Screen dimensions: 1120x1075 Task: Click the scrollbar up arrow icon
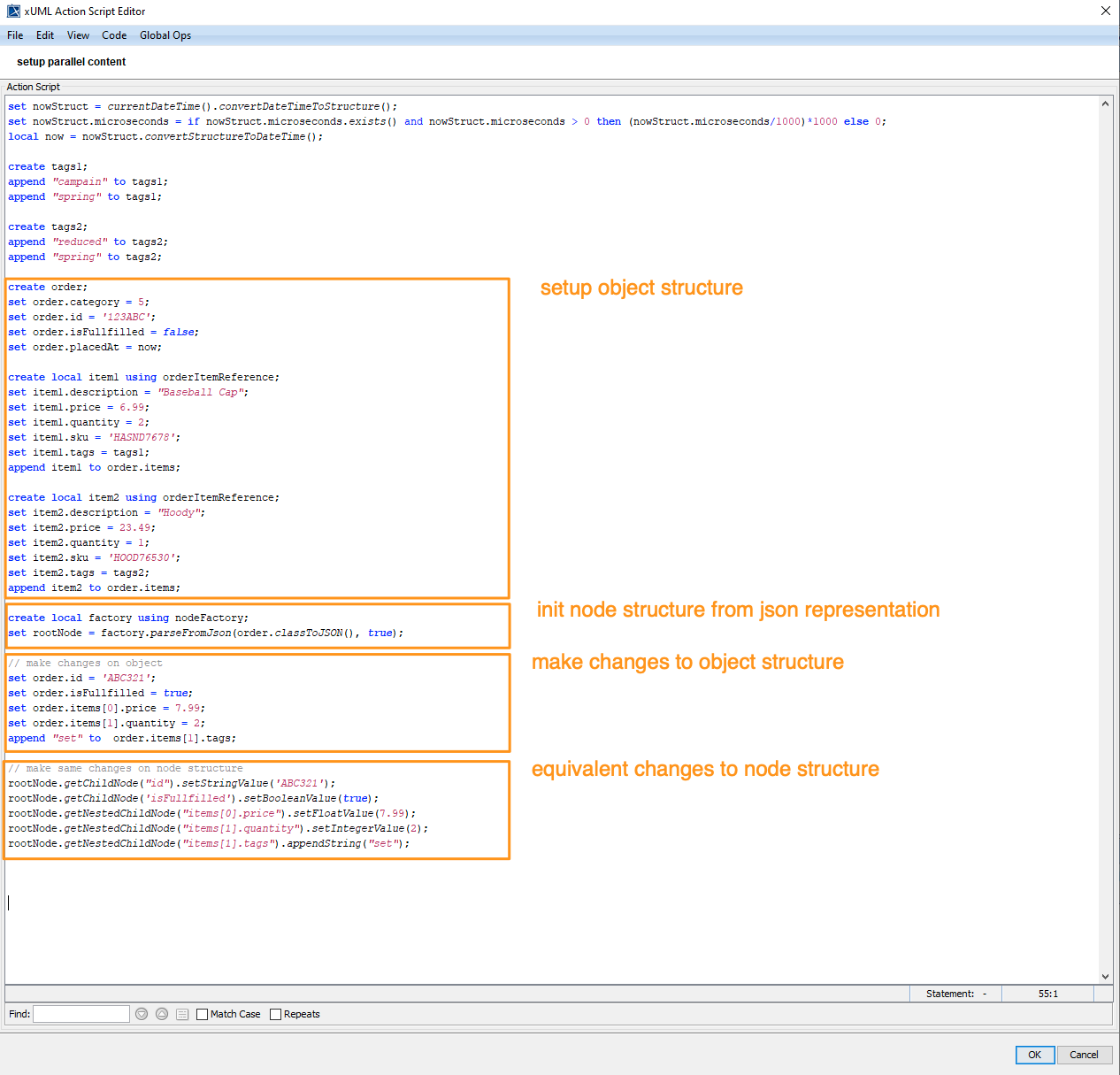point(1105,103)
